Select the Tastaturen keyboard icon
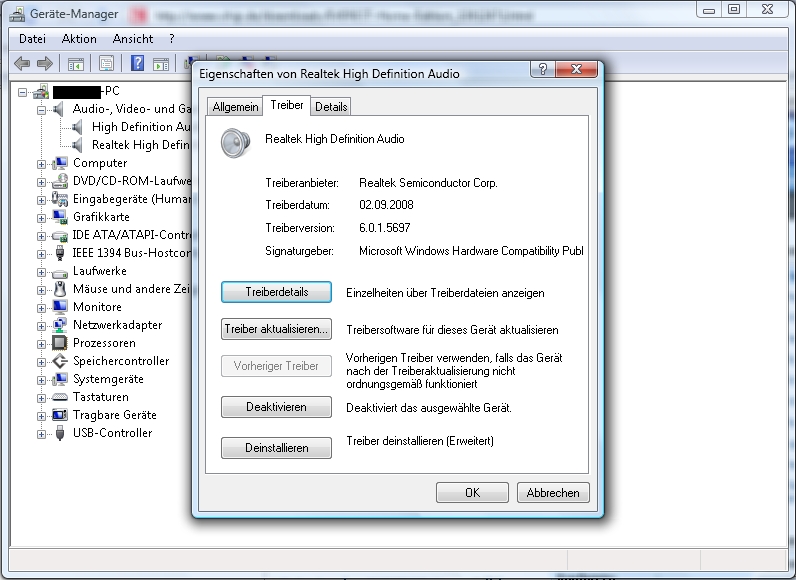The image size is (796, 580). point(60,397)
